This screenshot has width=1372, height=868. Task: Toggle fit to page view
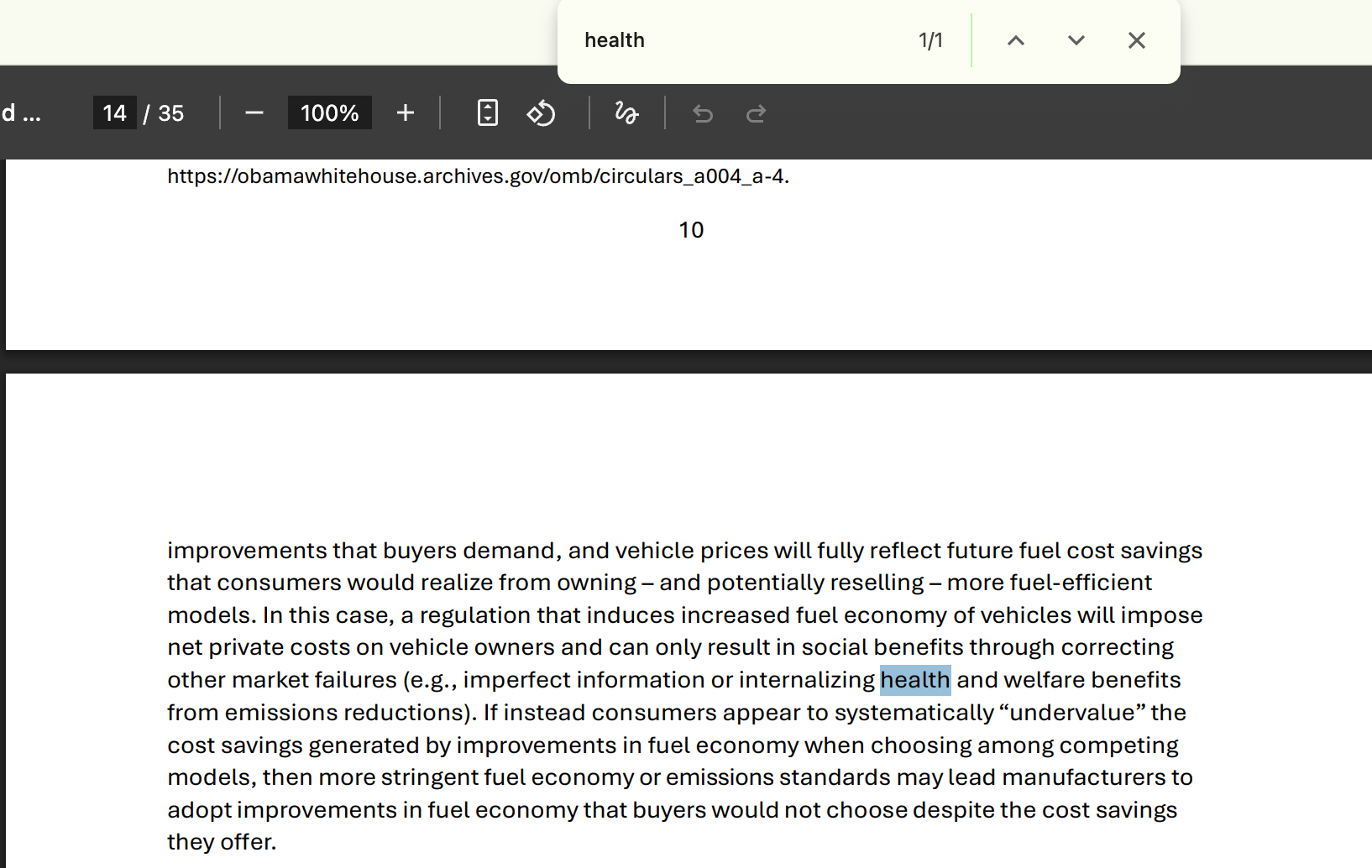[487, 113]
